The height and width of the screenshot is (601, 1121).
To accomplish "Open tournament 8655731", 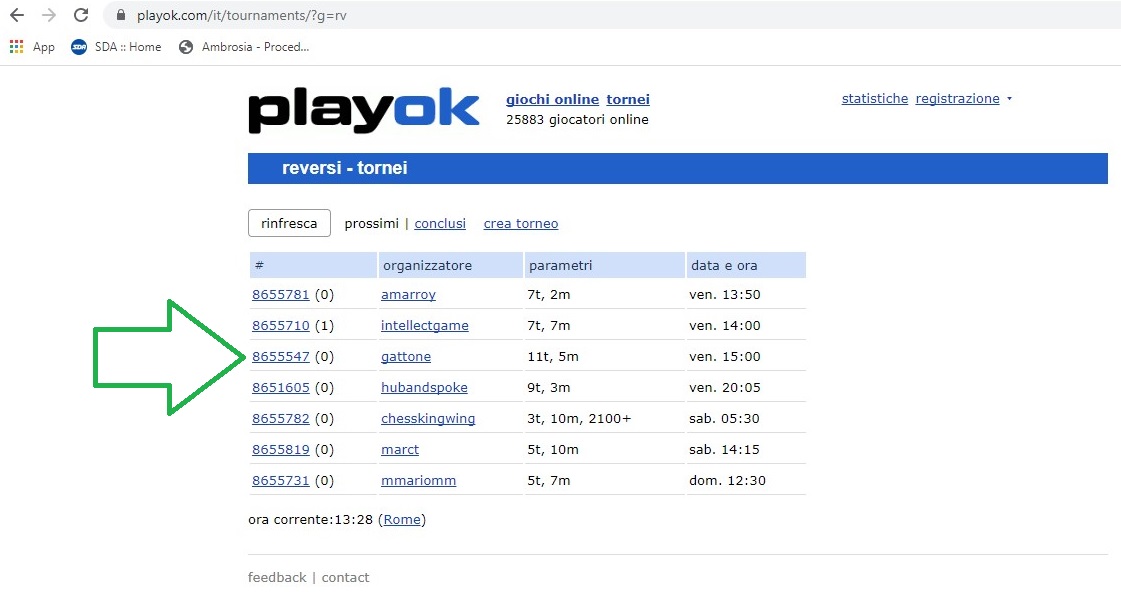I will pos(280,480).
